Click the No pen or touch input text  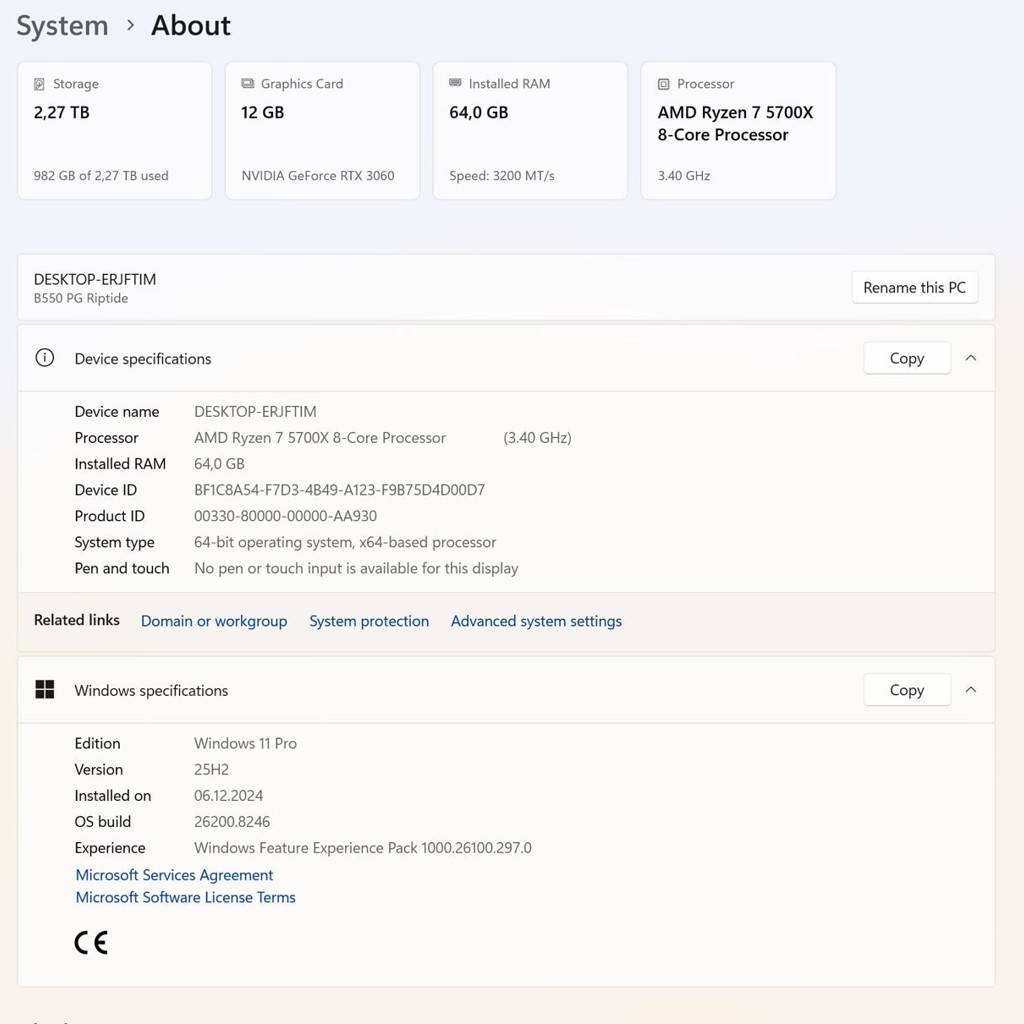[356, 568]
